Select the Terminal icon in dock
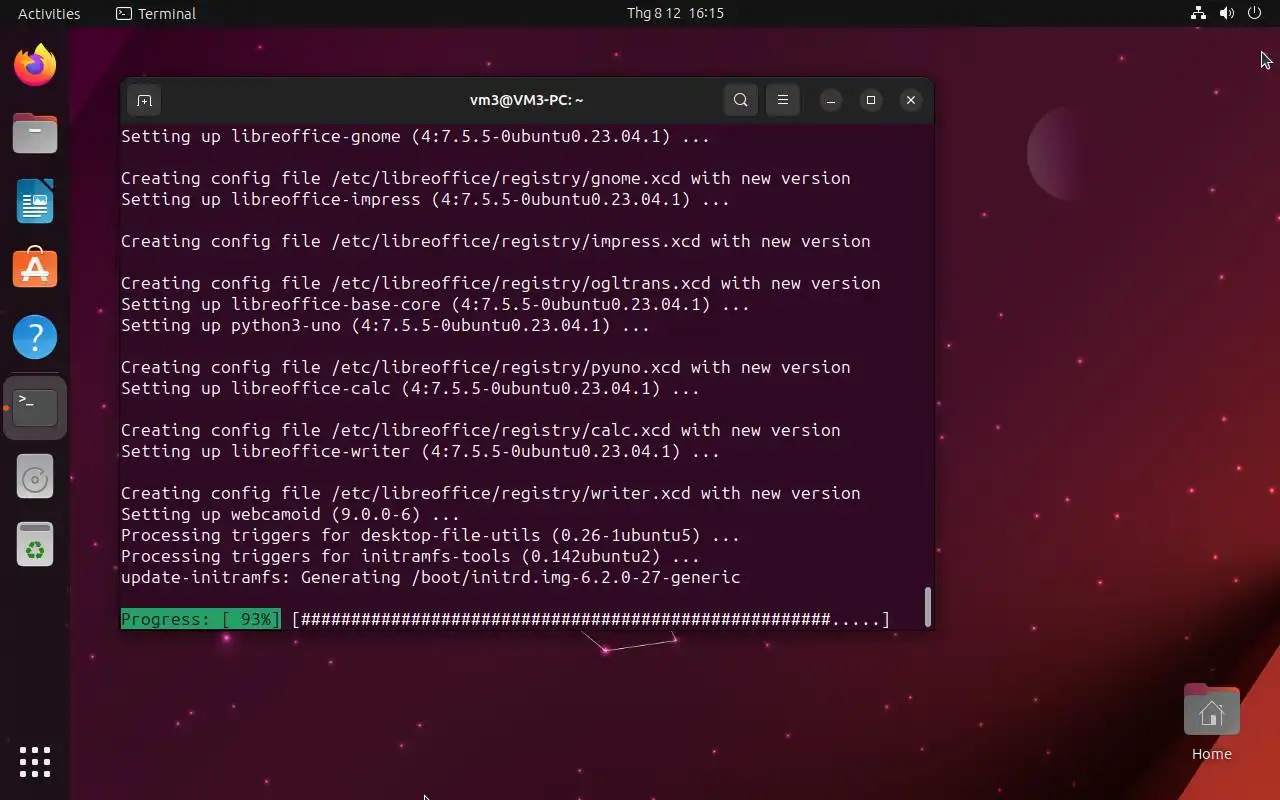This screenshot has height=800, width=1280. pyautogui.click(x=35, y=407)
